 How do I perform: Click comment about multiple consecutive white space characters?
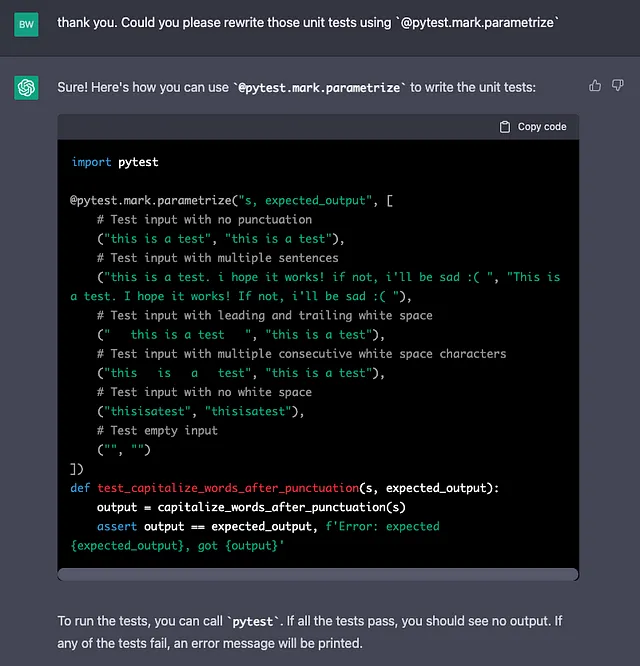coord(302,354)
